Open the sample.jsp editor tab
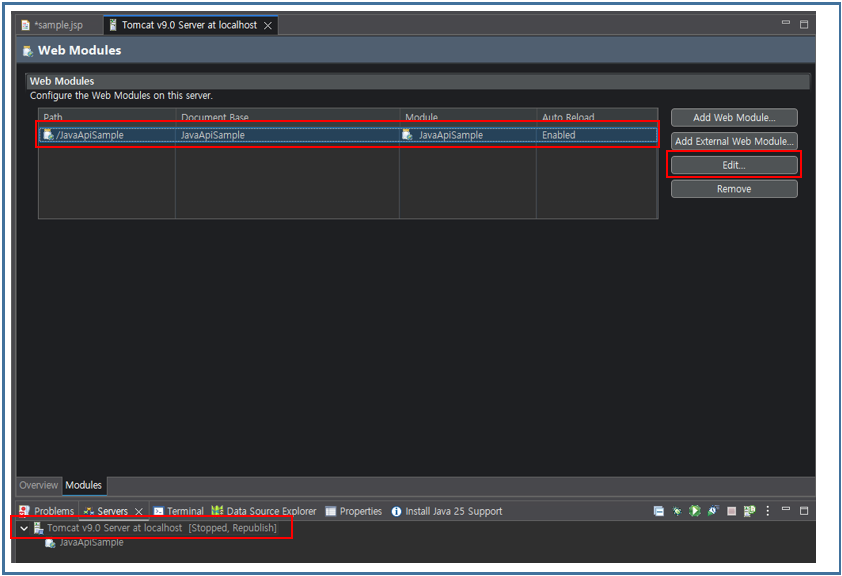 pos(55,24)
